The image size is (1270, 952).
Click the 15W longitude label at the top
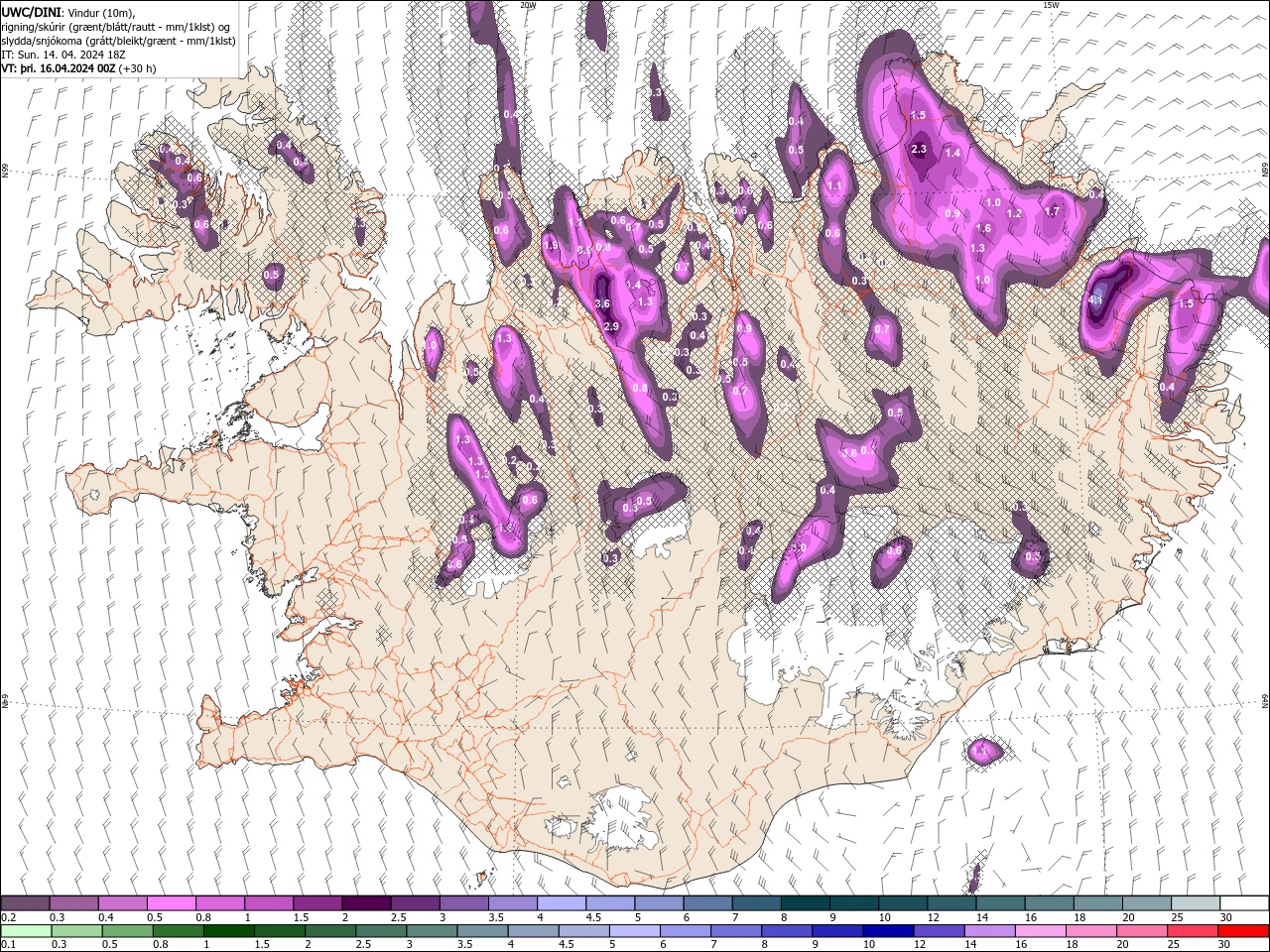coord(1051,5)
